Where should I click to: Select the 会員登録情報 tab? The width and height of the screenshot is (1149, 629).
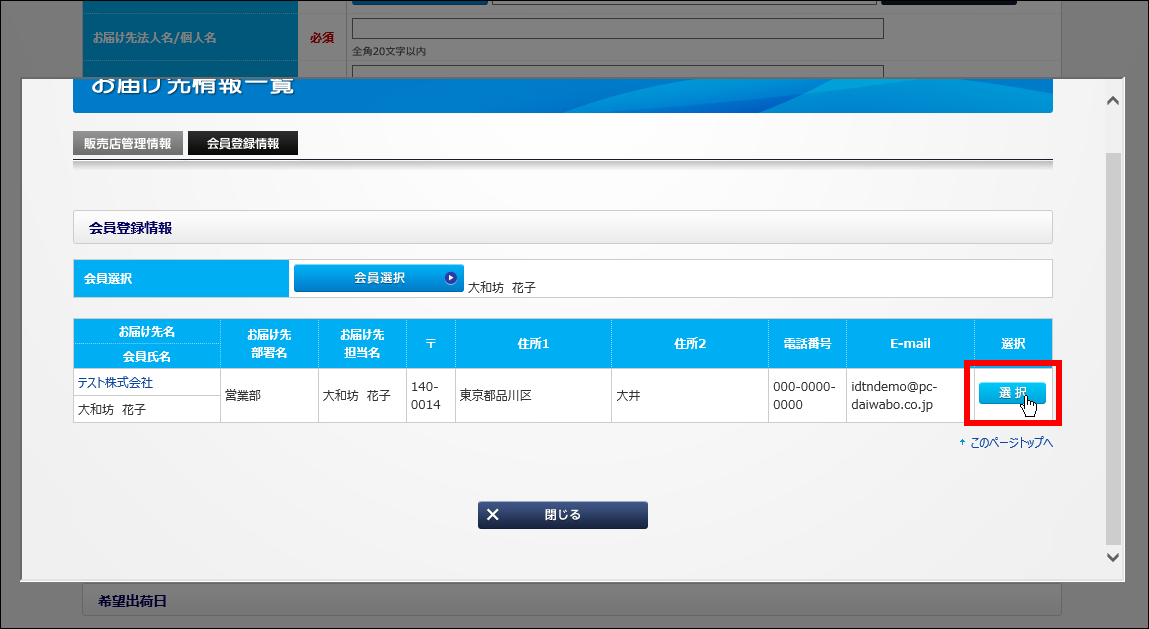243,144
